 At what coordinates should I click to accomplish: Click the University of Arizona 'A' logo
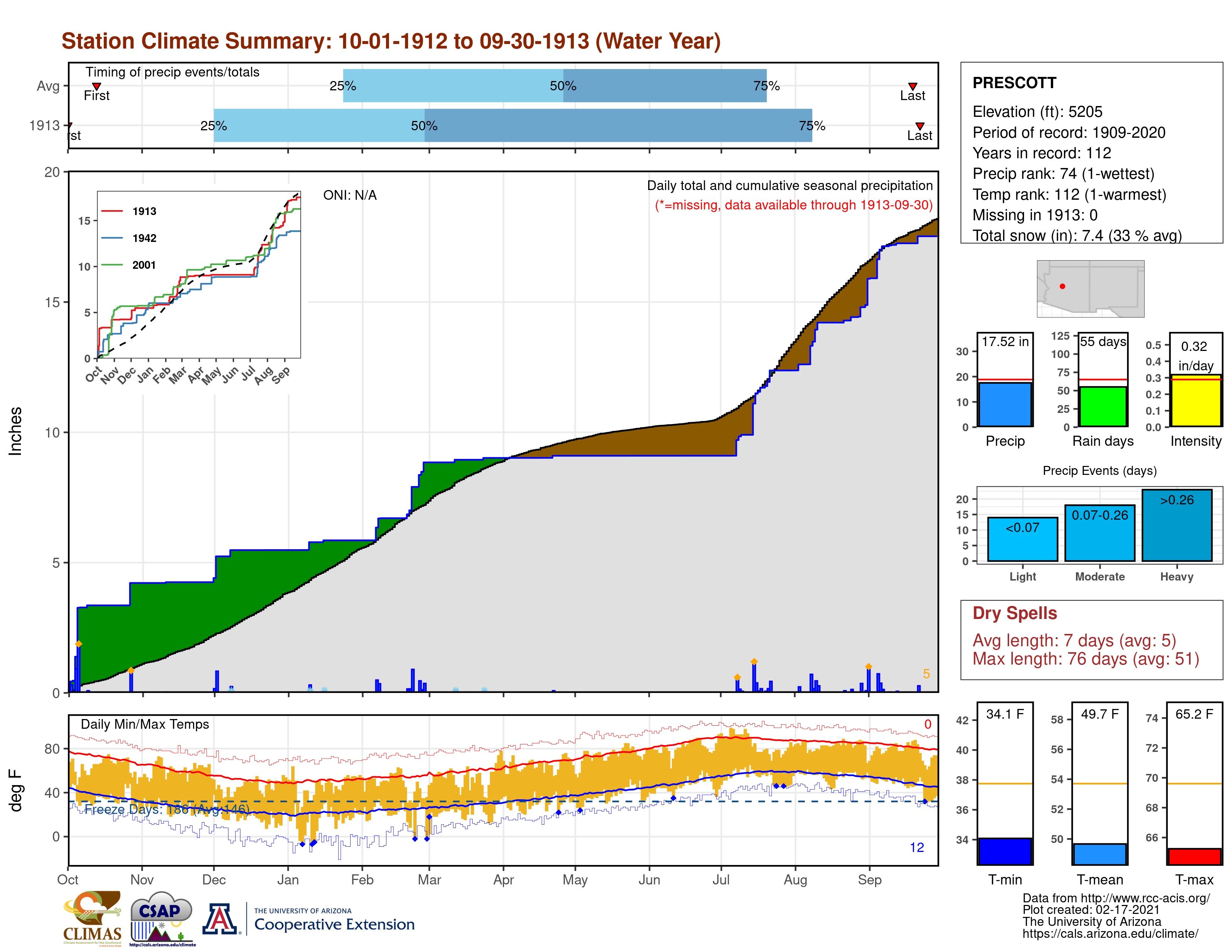point(220,919)
